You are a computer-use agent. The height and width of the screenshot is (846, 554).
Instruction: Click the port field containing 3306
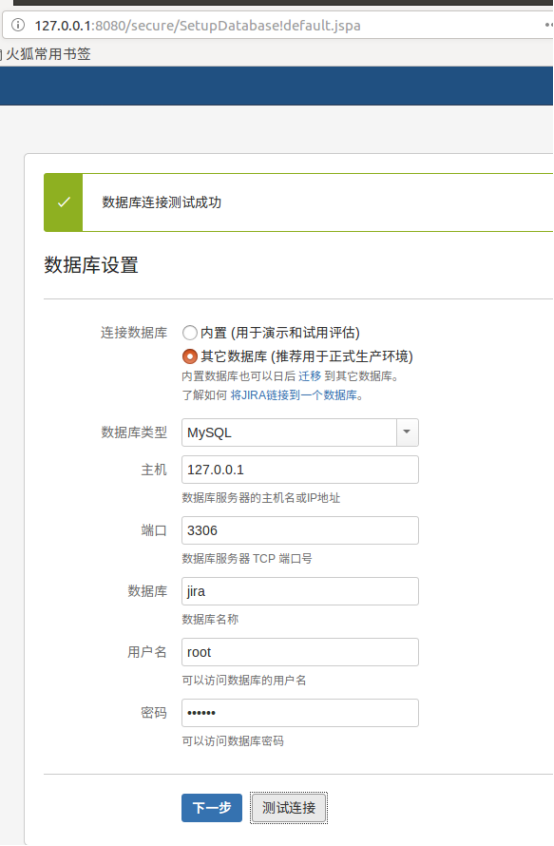point(300,530)
